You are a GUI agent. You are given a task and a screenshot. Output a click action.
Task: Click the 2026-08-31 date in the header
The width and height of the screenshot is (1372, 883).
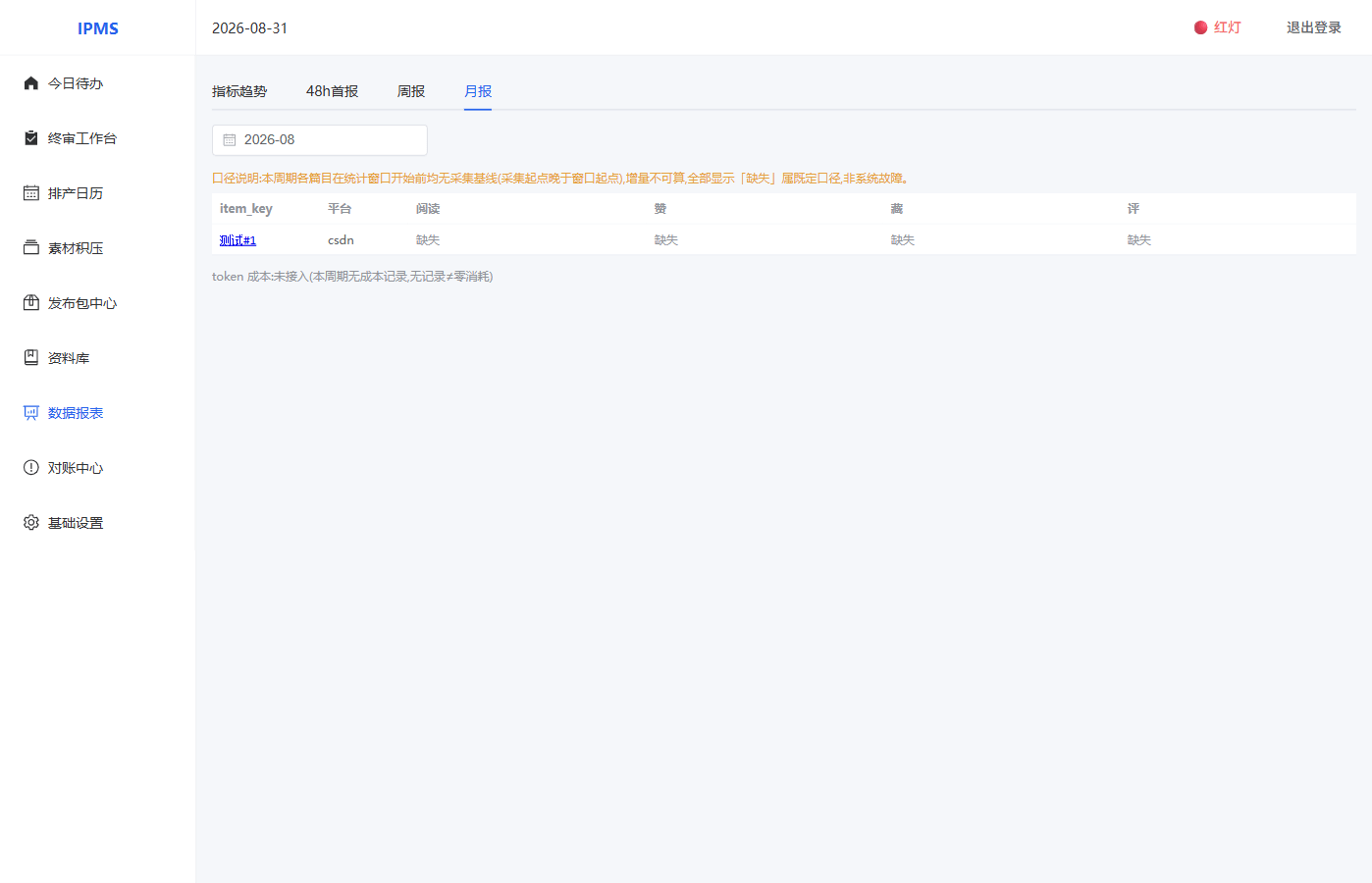[250, 27]
